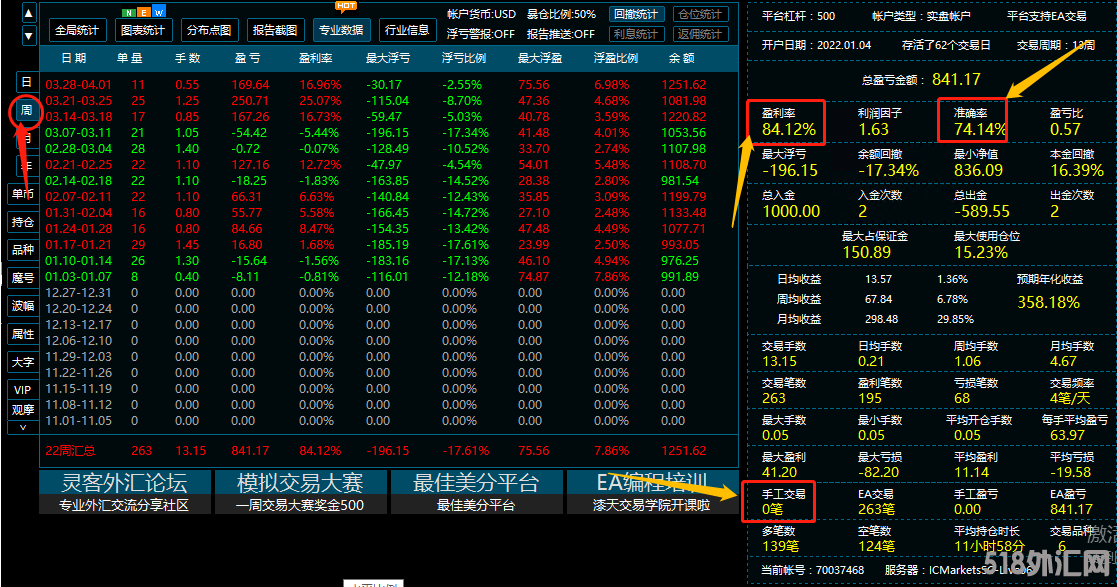Toggle the 大字 sidebar option
Screen dimensions: 1117x587
click(x=23, y=362)
